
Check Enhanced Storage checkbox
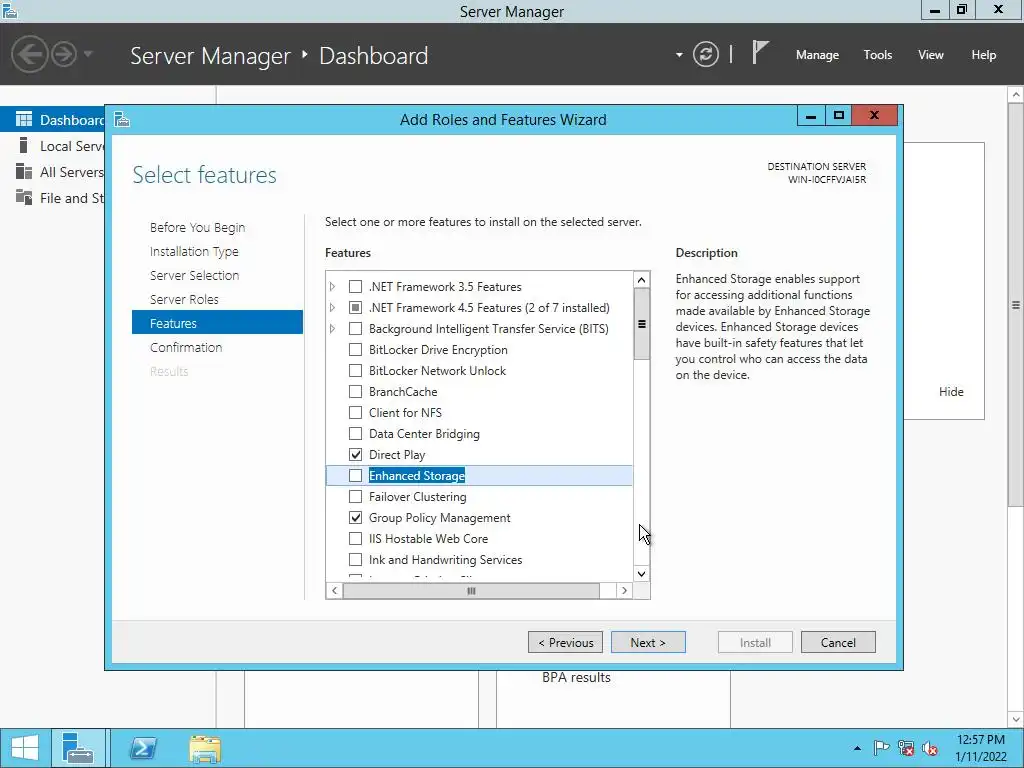[x=355, y=475]
